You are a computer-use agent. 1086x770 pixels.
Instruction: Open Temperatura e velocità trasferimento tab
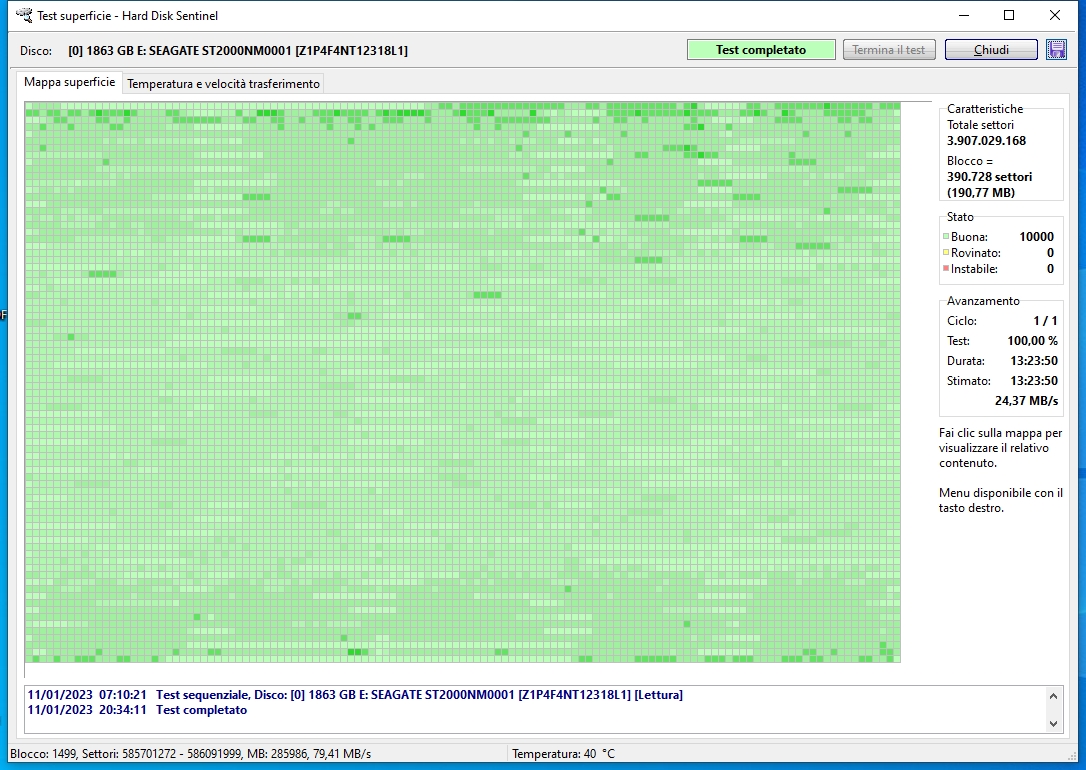click(x=223, y=84)
